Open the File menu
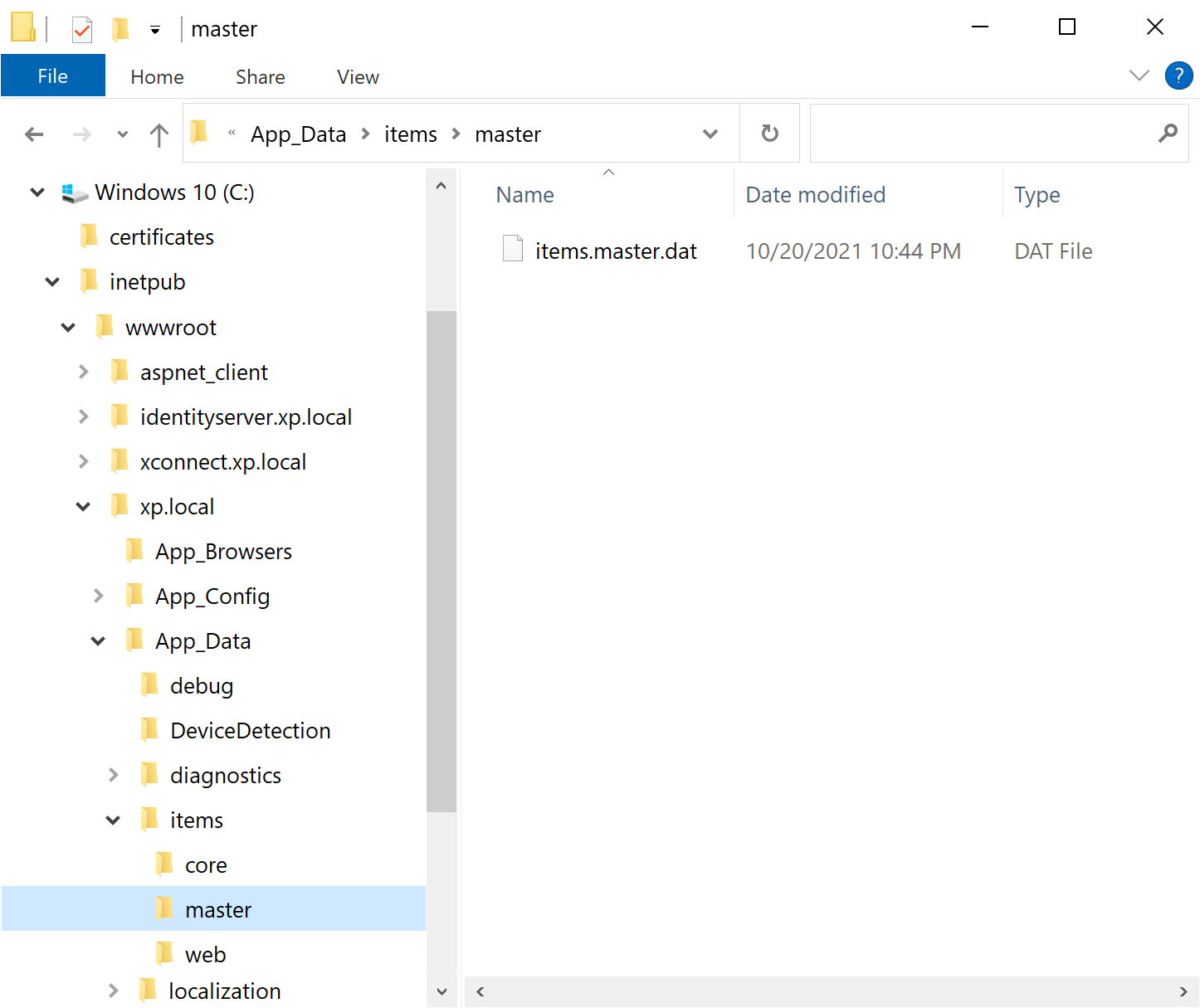Screen dimensions: 1200x1008 tap(53, 76)
